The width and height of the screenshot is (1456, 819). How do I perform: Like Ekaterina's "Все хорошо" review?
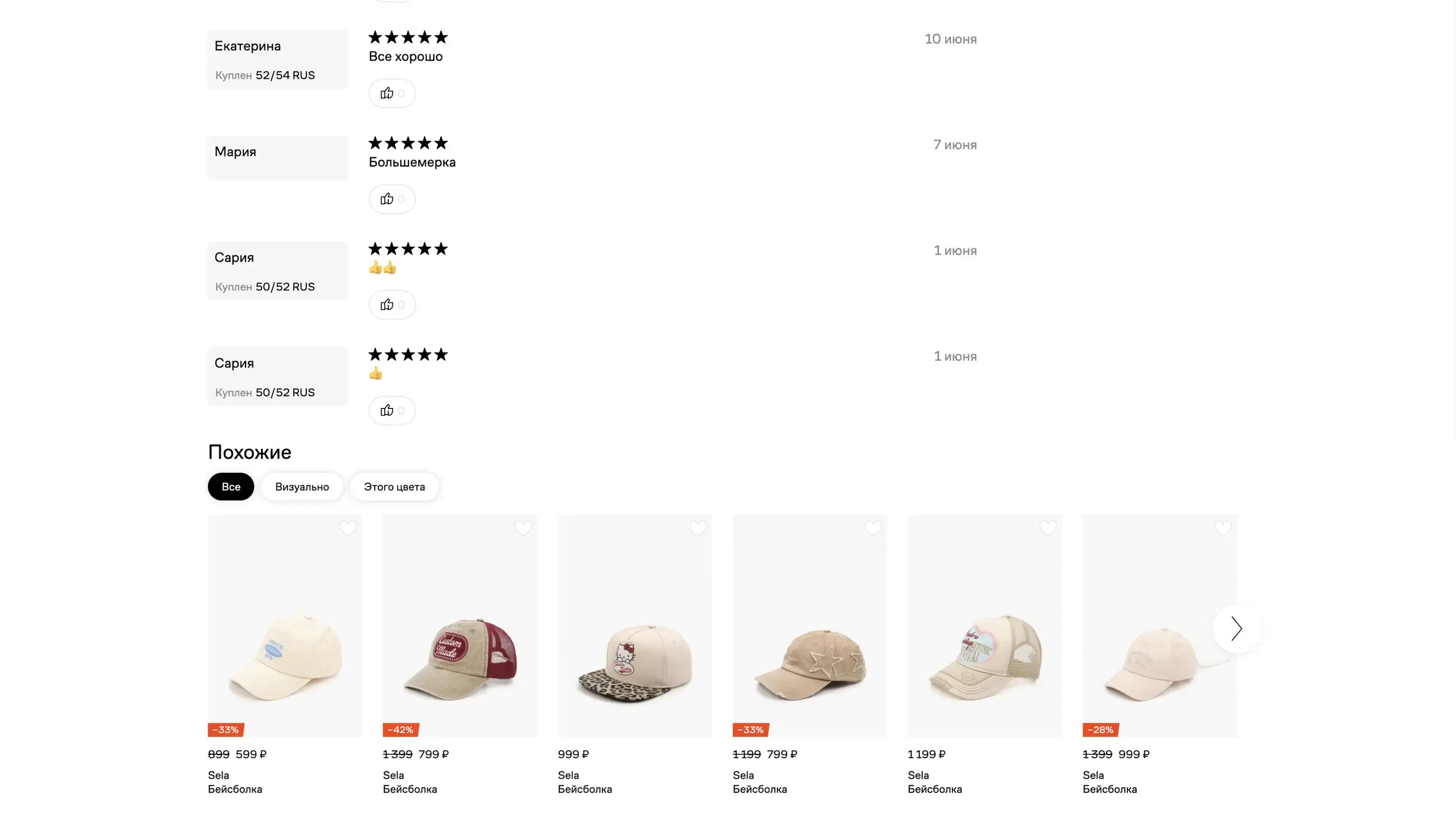tap(392, 93)
